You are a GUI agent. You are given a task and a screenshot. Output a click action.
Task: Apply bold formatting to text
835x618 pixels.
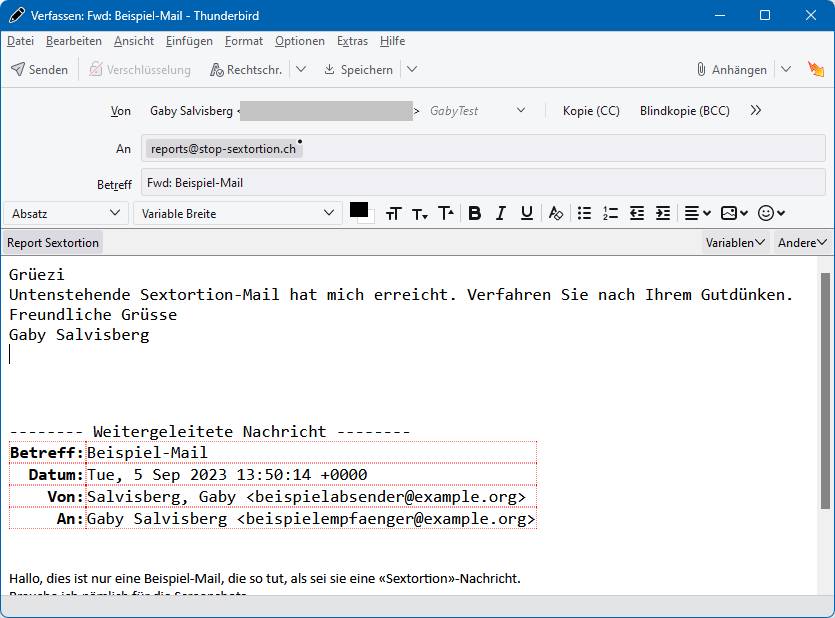point(475,213)
